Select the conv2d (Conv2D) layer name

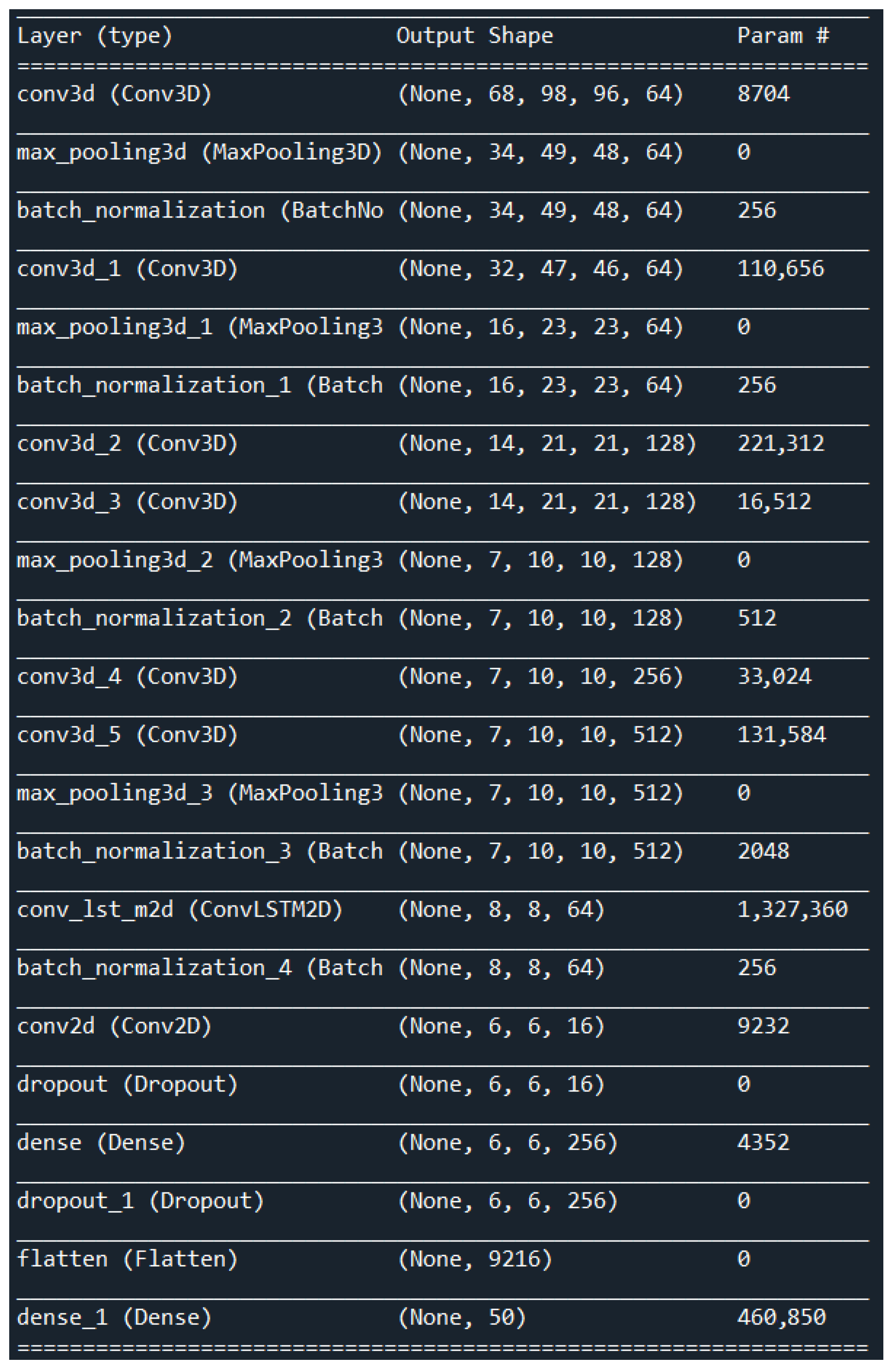pyautogui.click(x=114, y=1026)
